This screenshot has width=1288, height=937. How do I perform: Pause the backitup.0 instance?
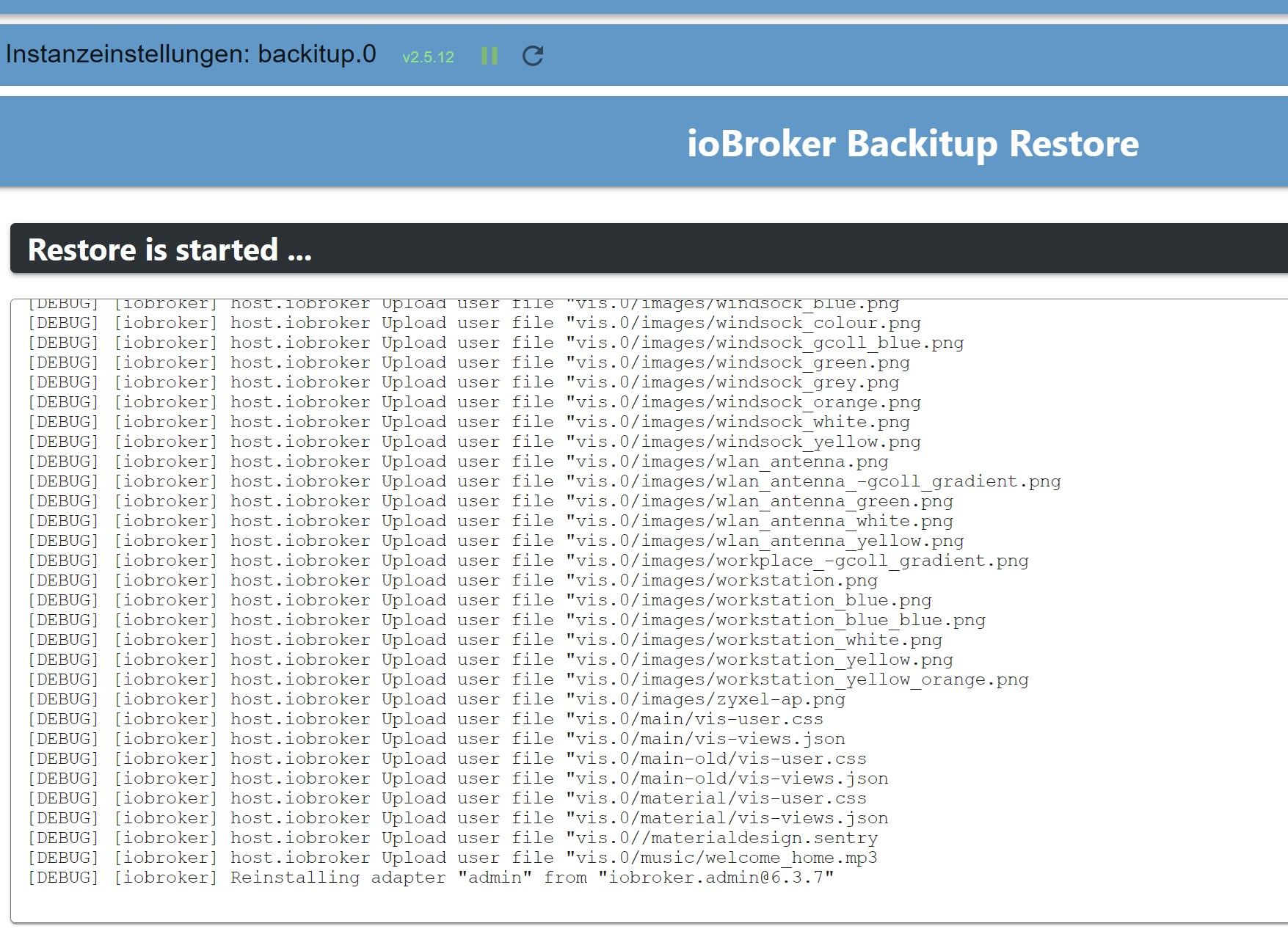pyautogui.click(x=490, y=56)
